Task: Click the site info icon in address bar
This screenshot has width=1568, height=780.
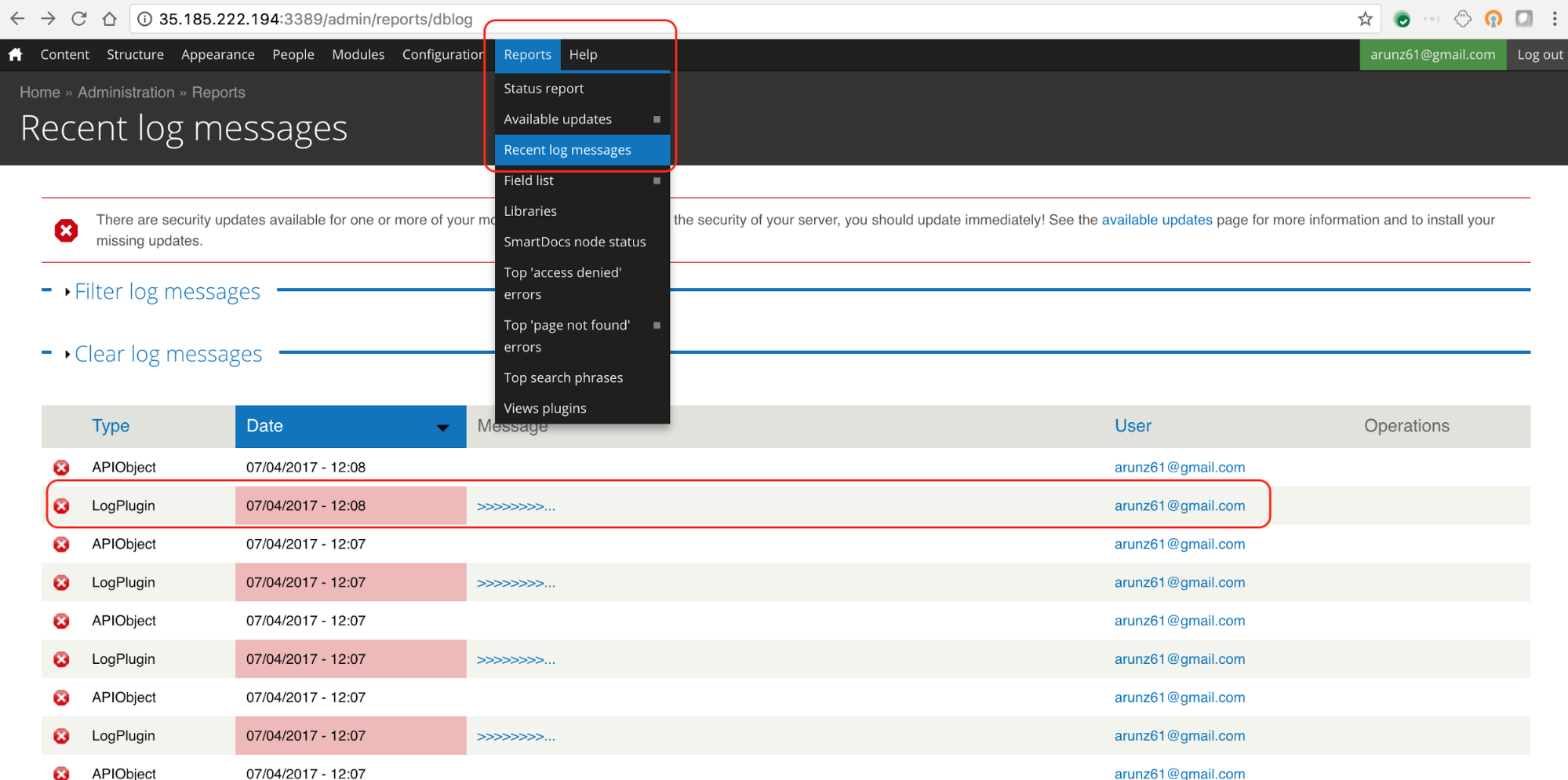Action: pyautogui.click(x=144, y=19)
